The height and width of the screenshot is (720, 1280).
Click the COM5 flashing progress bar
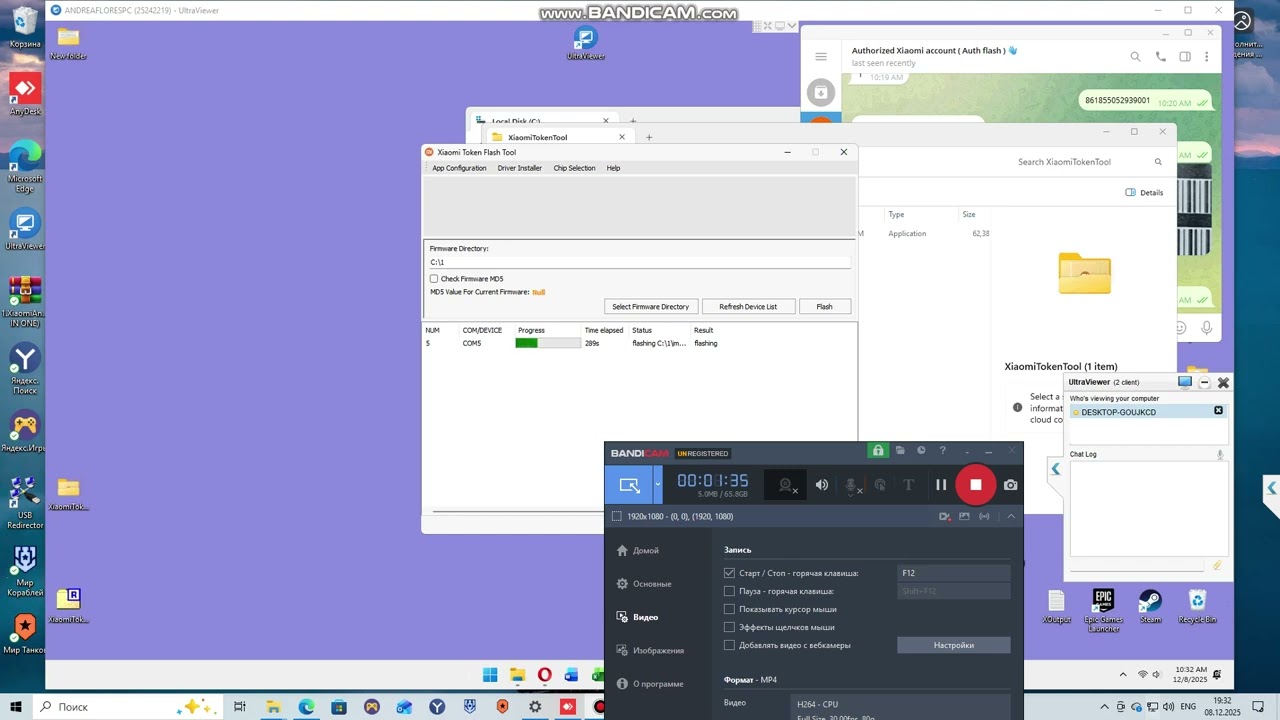point(548,343)
